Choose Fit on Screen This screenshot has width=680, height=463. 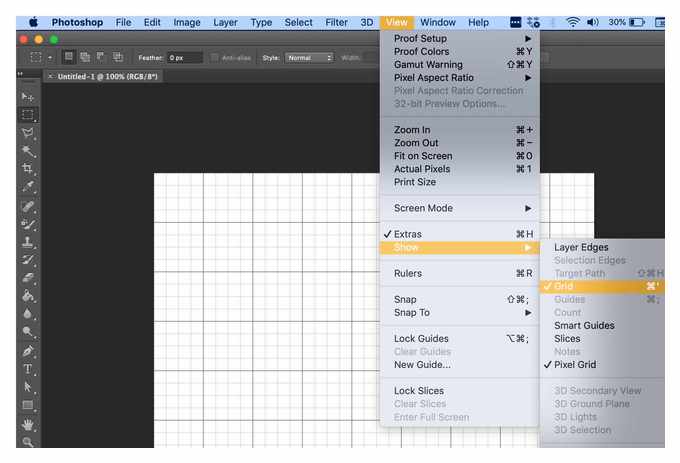pyautogui.click(x=460, y=156)
